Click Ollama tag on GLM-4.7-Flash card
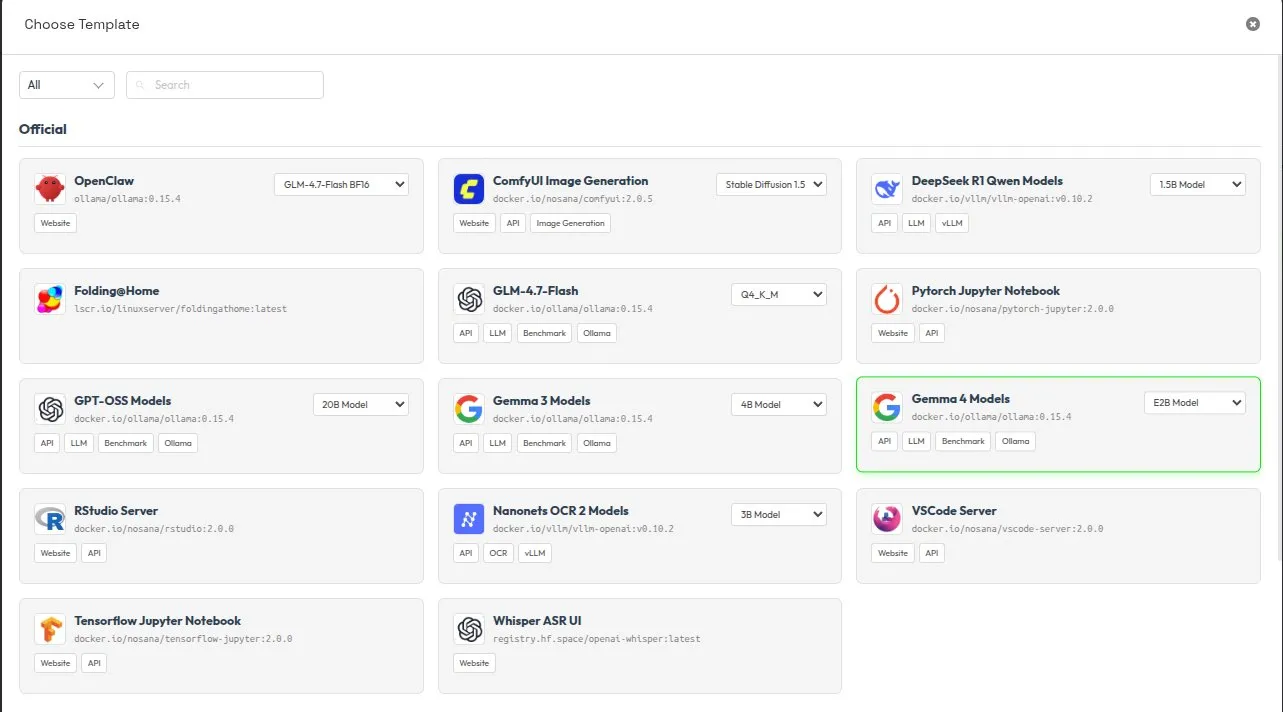Image resolution: width=1283 pixels, height=712 pixels. pos(597,333)
